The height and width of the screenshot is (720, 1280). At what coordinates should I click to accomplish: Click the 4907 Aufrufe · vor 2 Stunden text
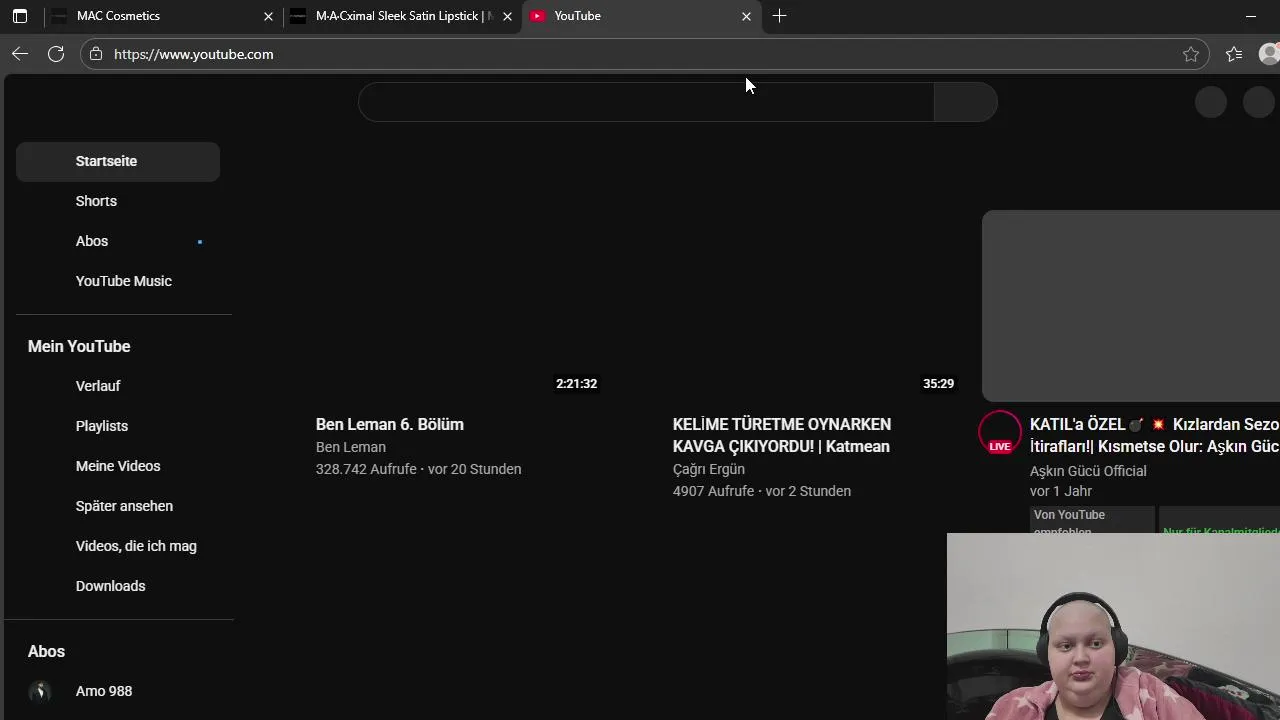(762, 491)
